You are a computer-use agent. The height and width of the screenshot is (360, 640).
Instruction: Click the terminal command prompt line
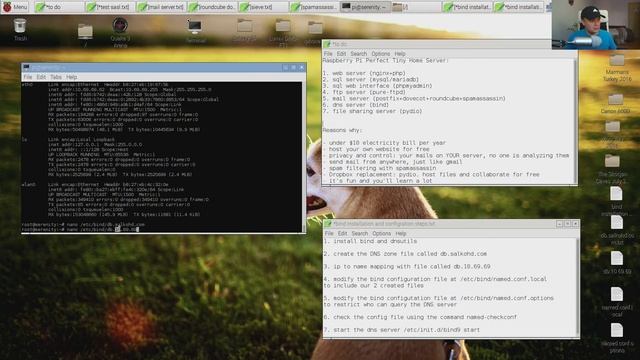tap(80, 229)
